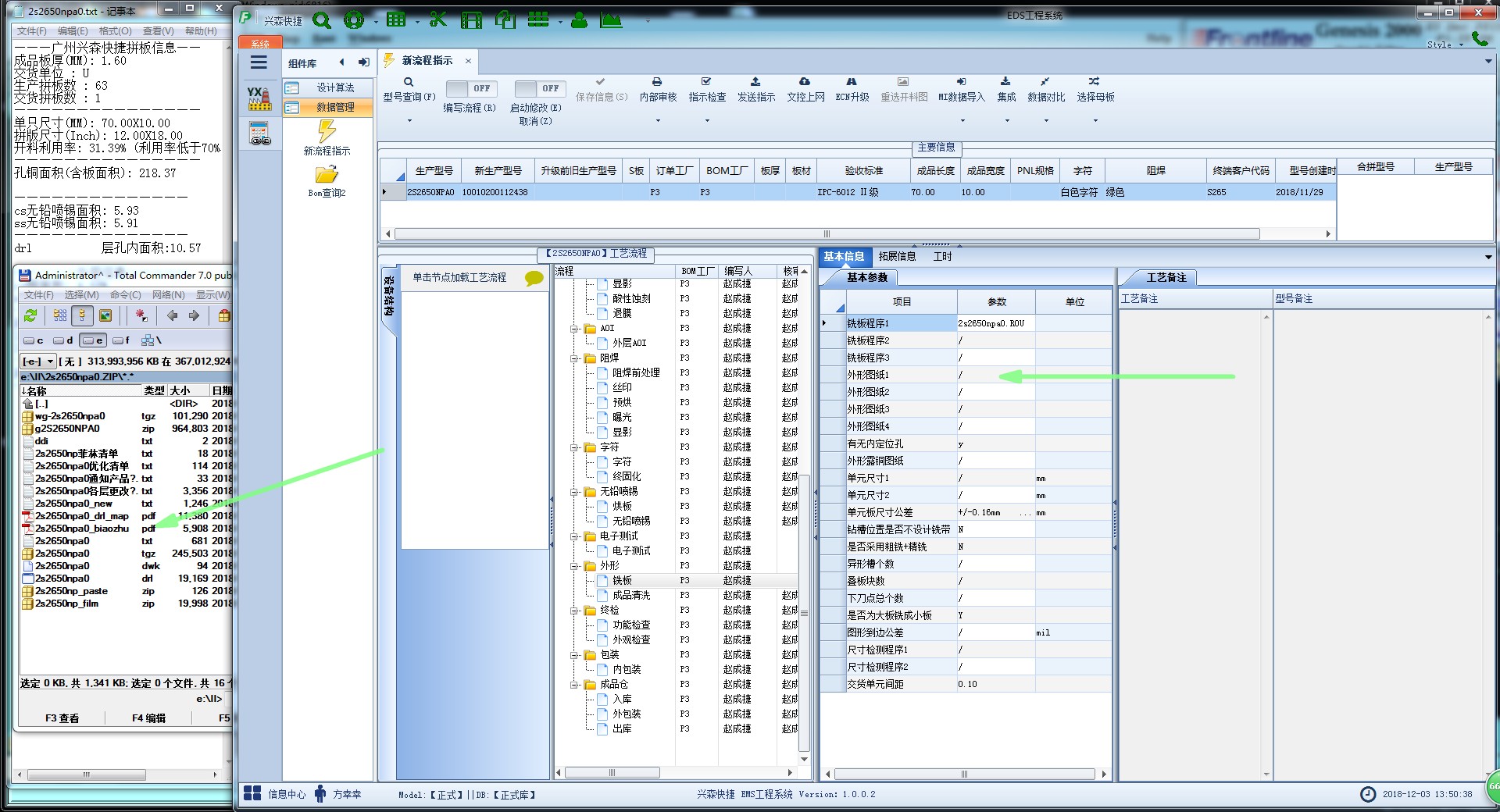Click the 铣板程序1 parameter value field
The image size is (1500, 812).
(x=996, y=323)
